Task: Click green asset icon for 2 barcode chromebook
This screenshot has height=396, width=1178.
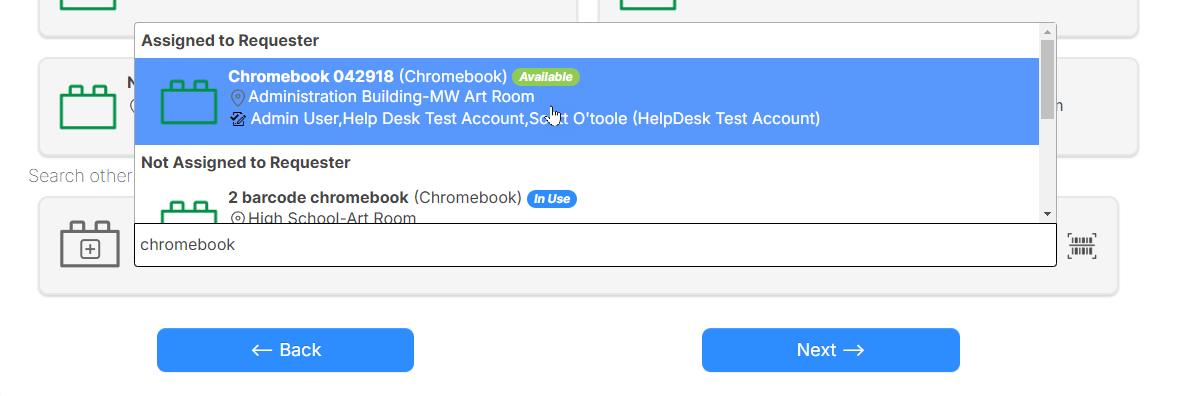Action: [189, 213]
